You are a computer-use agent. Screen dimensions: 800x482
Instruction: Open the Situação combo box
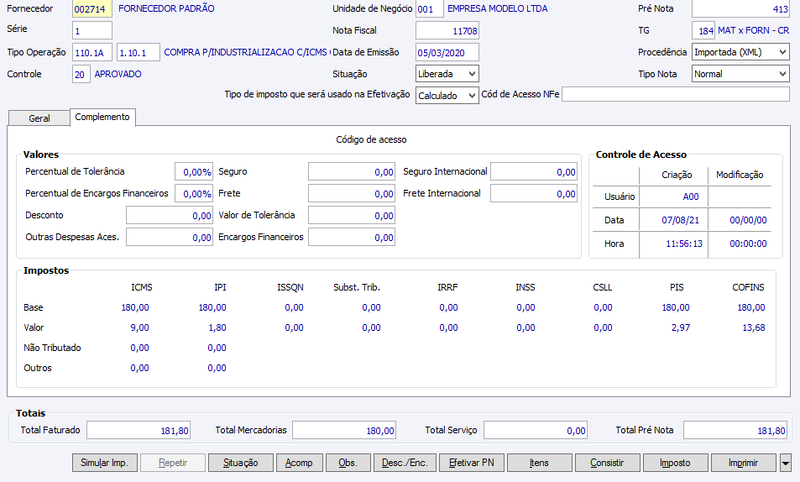[447, 74]
